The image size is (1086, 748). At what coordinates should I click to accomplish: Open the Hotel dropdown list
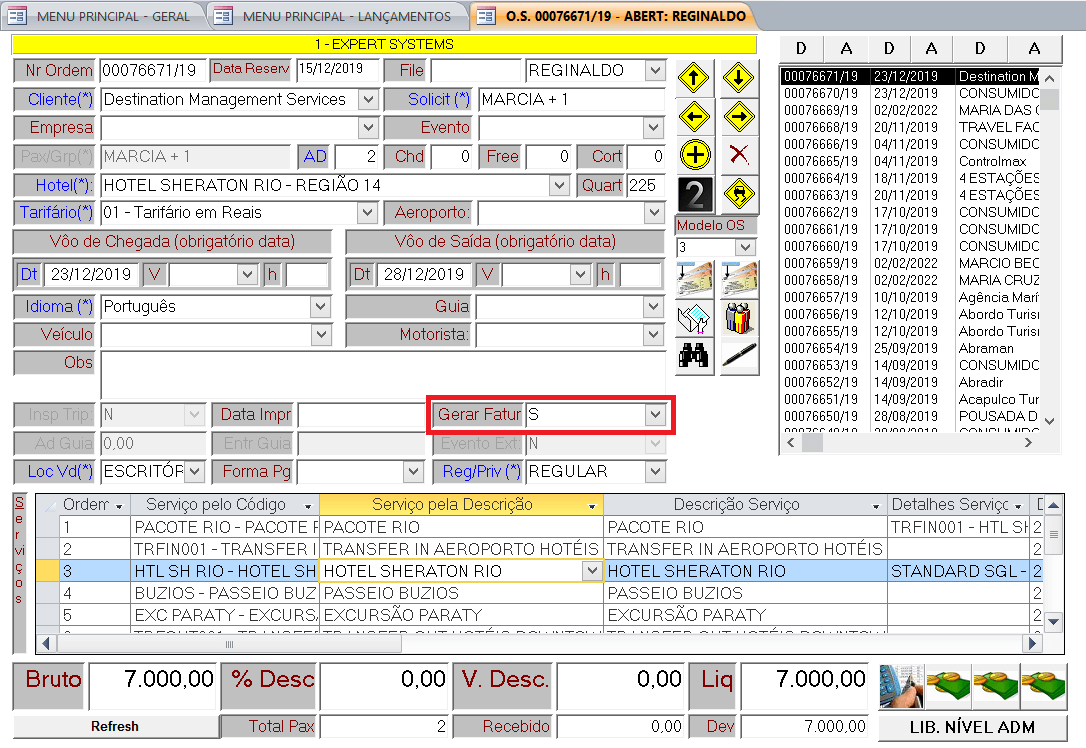(x=558, y=186)
